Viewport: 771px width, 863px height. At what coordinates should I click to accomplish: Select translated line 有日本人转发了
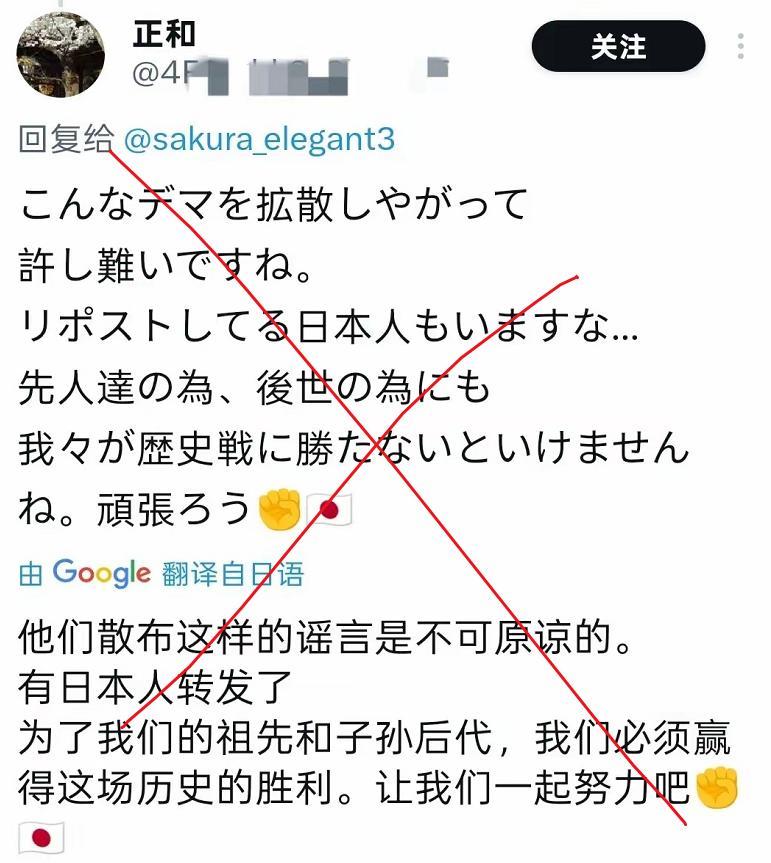(155, 688)
